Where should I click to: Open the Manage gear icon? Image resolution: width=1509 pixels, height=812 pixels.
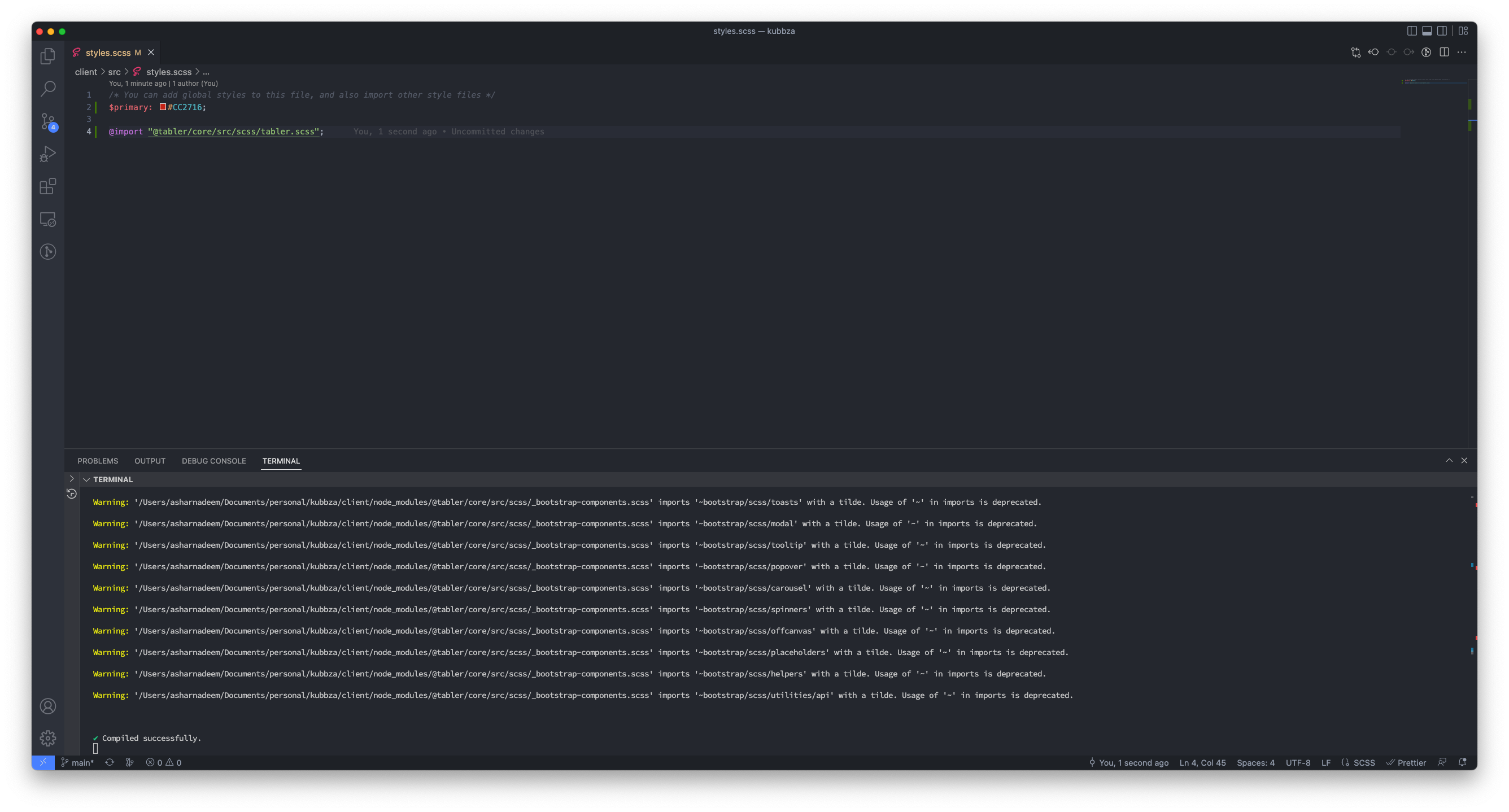47,738
